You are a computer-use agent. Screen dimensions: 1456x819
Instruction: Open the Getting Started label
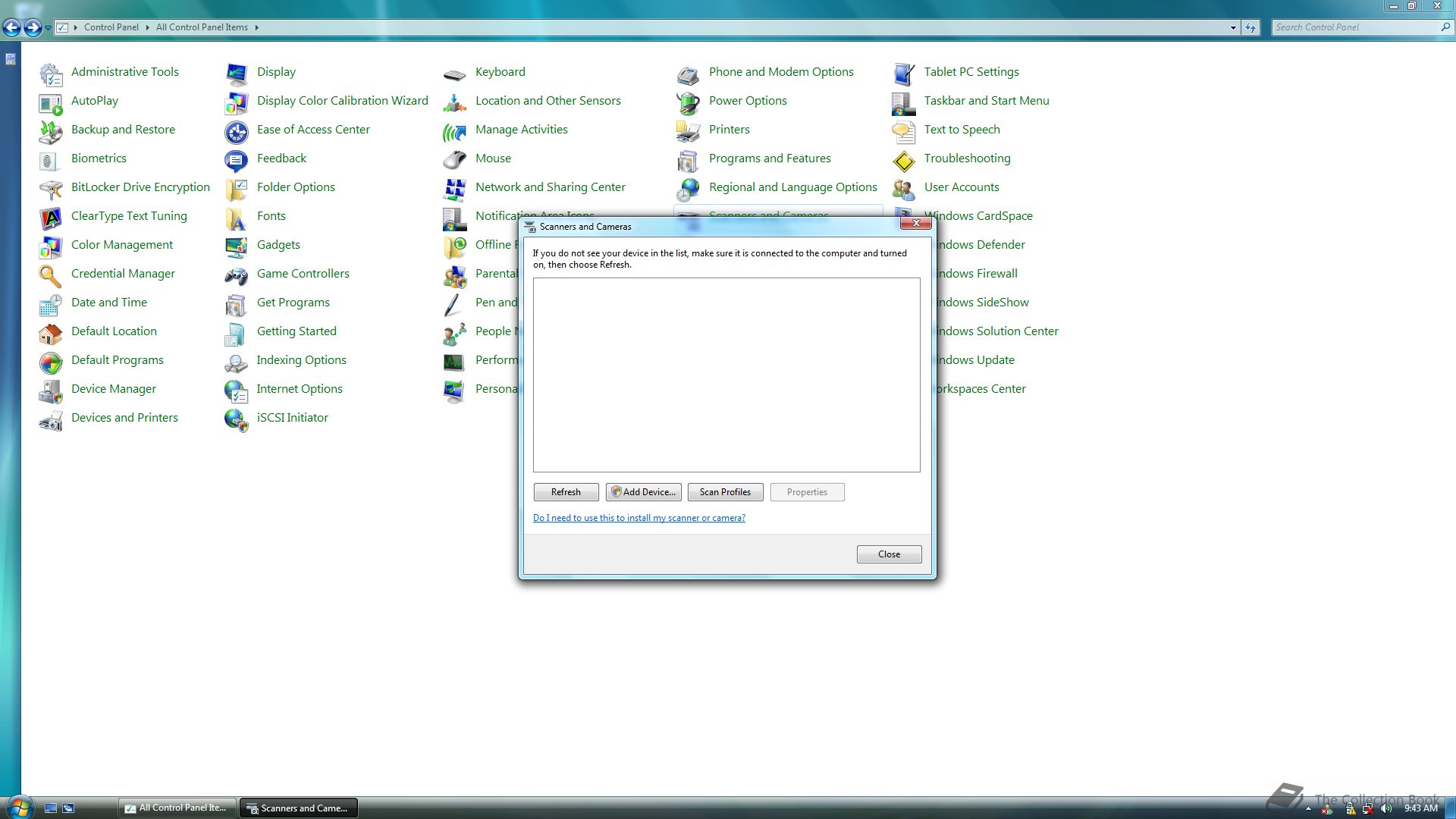click(297, 331)
